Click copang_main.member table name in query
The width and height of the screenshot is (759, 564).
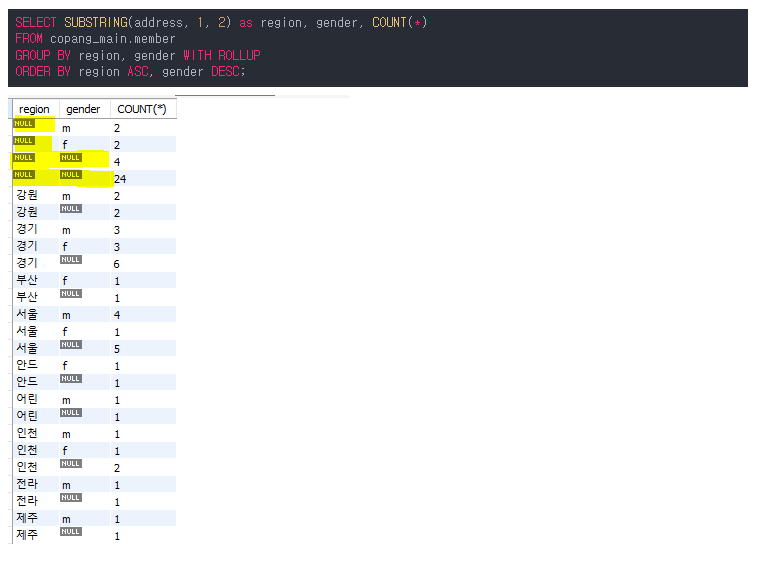click(113, 39)
